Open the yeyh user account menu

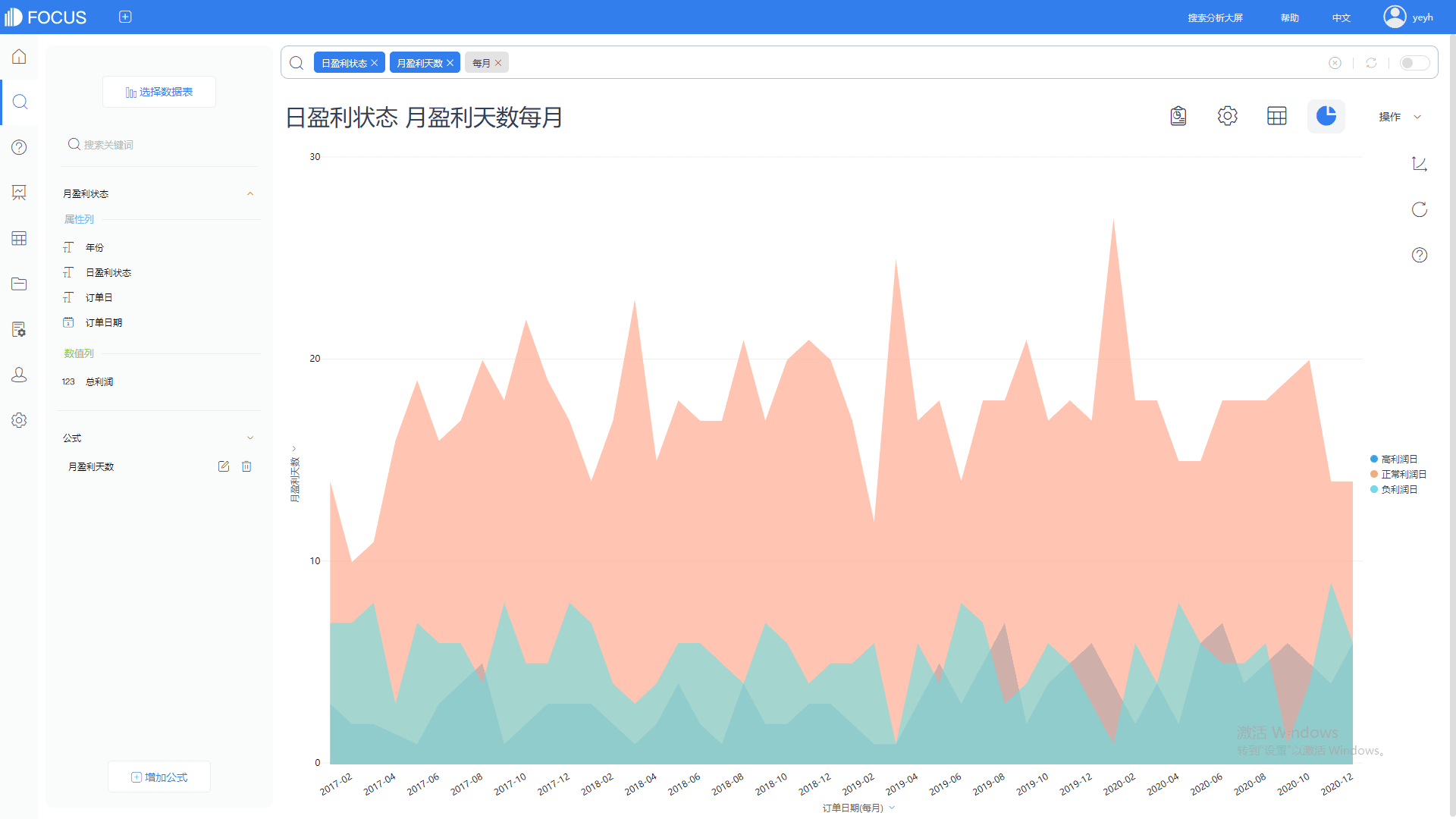(1408, 17)
